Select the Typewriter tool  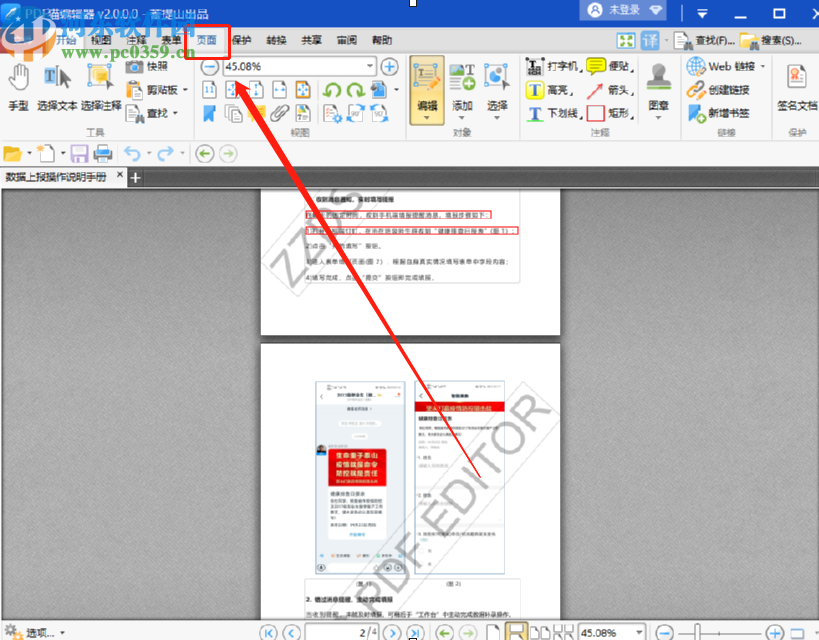pos(553,66)
